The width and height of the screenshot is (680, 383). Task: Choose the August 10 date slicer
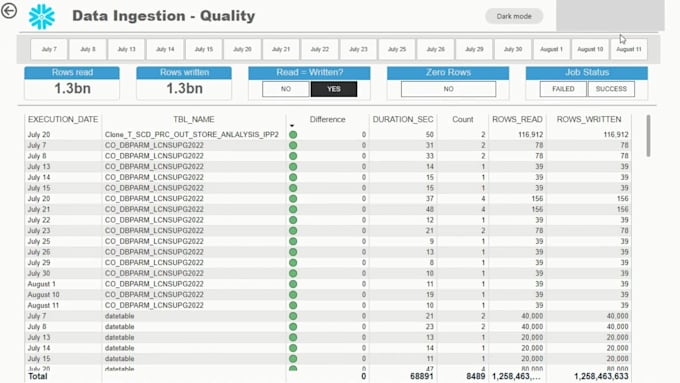[590, 49]
